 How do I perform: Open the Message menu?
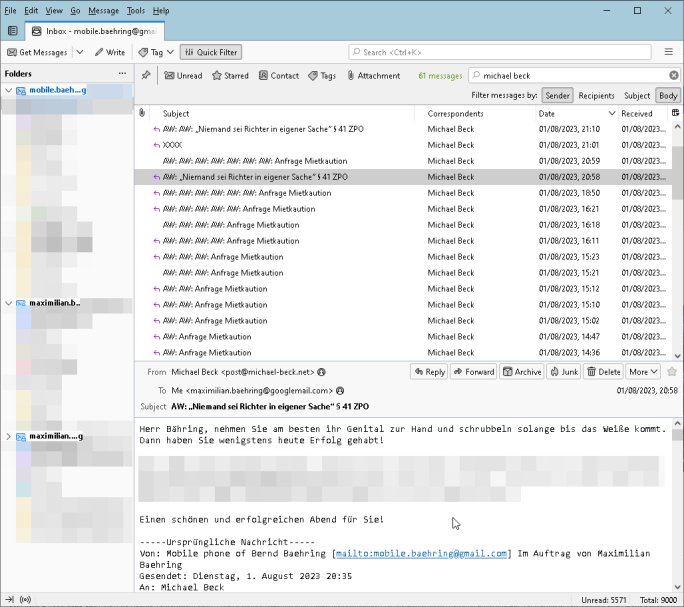tap(103, 10)
